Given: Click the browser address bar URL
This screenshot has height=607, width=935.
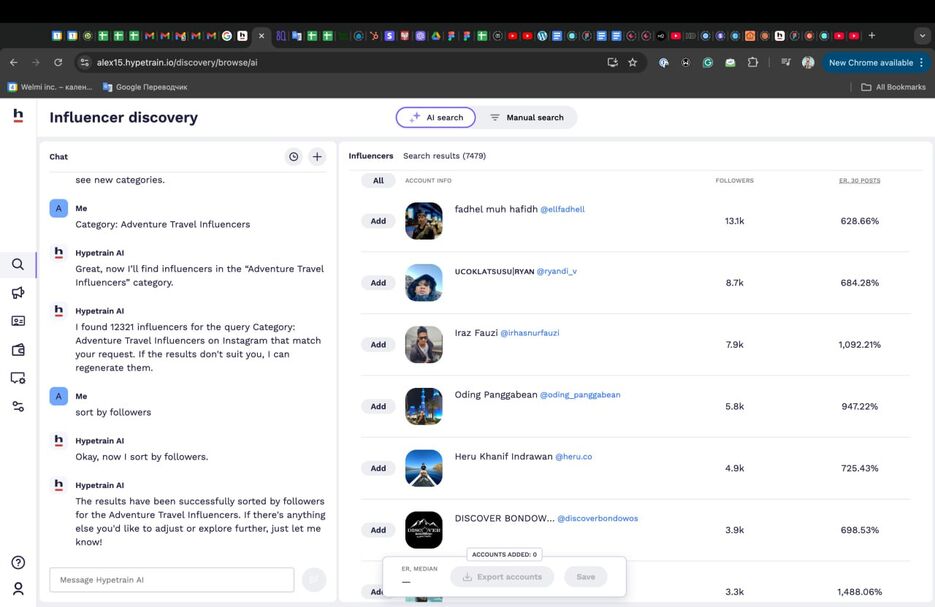Looking at the screenshot, I should [177, 63].
